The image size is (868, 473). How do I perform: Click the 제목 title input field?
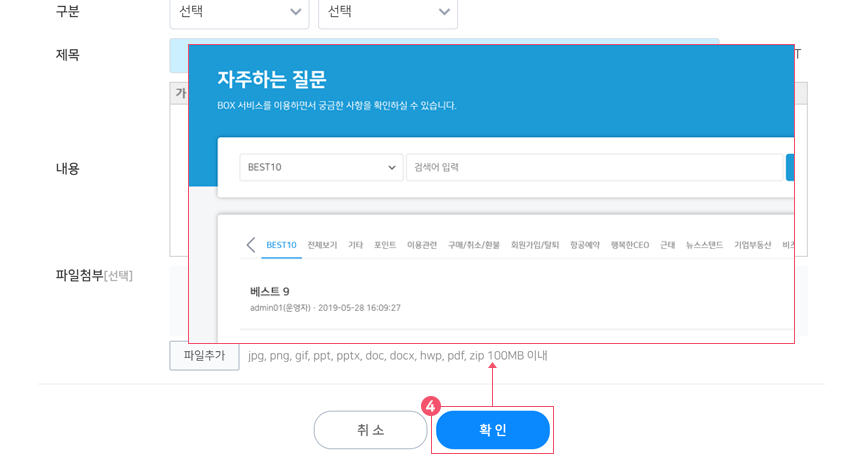coord(178,55)
